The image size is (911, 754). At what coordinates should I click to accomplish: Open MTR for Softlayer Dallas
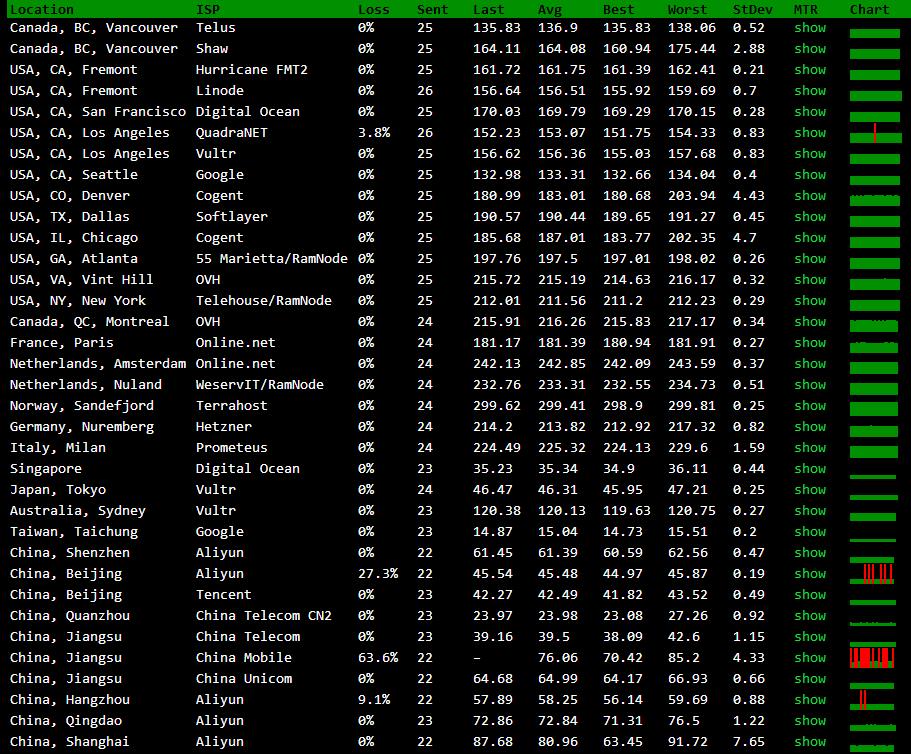click(x=810, y=217)
